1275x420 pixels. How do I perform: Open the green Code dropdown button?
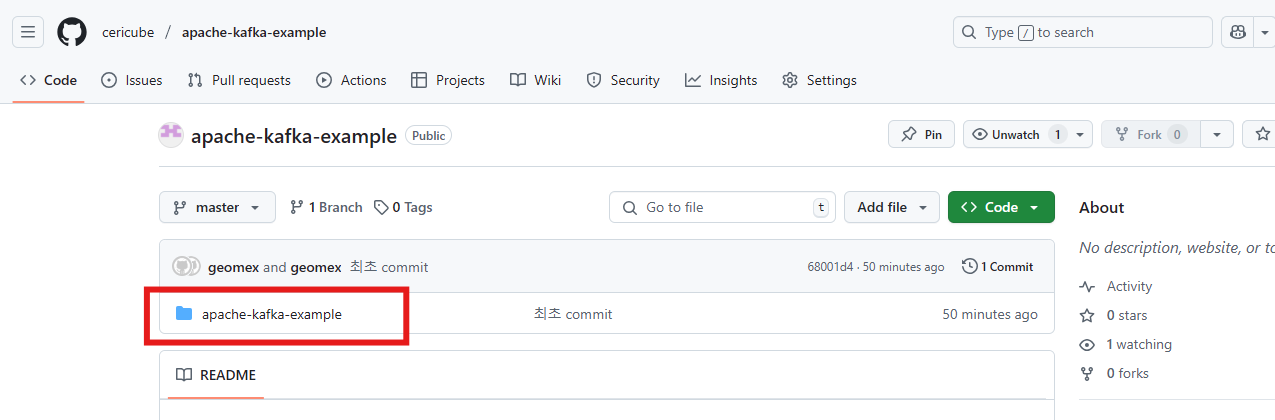tap(1001, 207)
